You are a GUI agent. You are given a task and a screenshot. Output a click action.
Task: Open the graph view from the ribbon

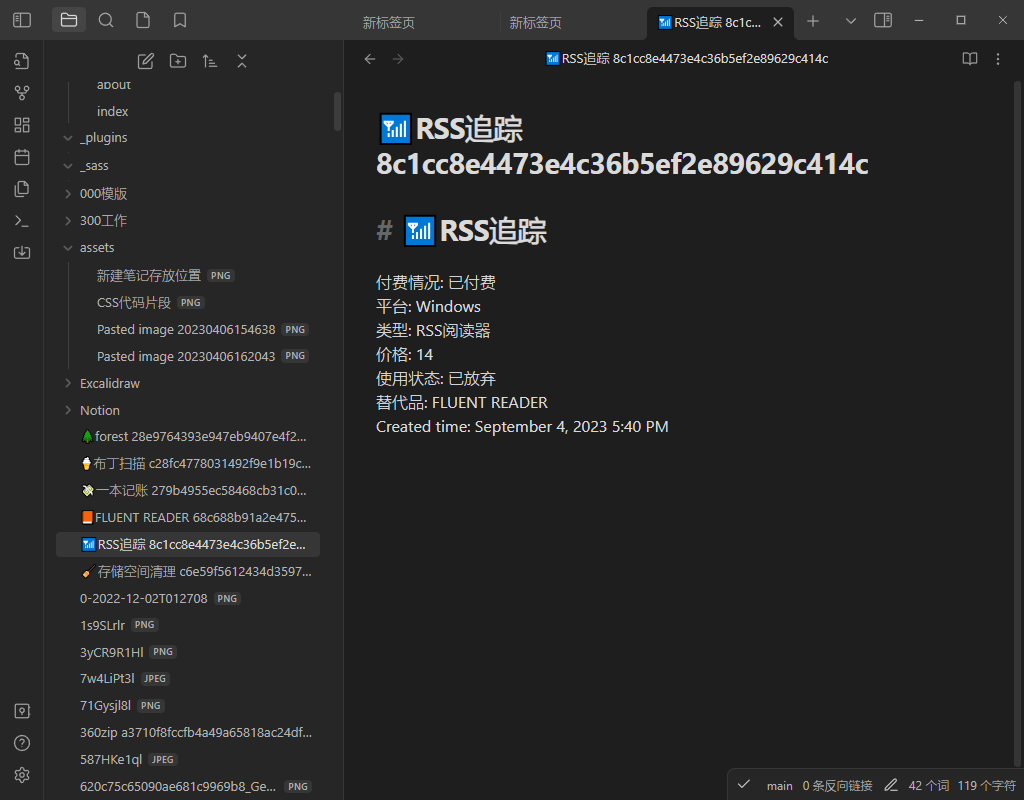pyautogui.click(x=22, y=93)
